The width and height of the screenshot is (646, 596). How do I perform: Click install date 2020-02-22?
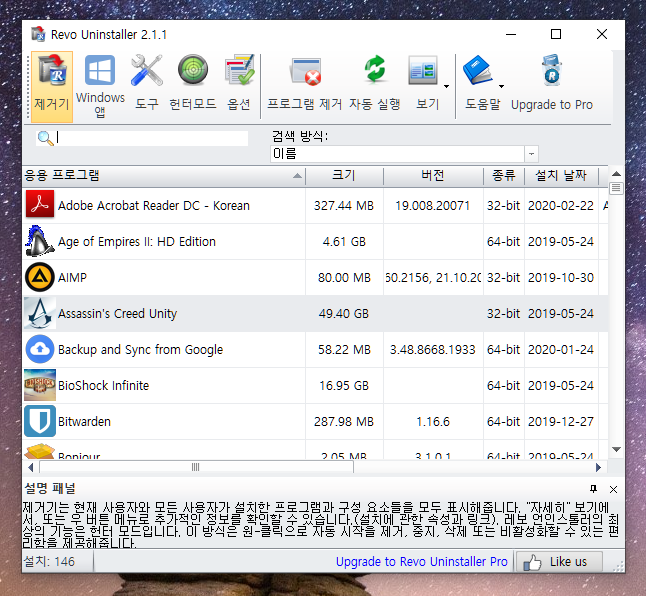(561, 205)
